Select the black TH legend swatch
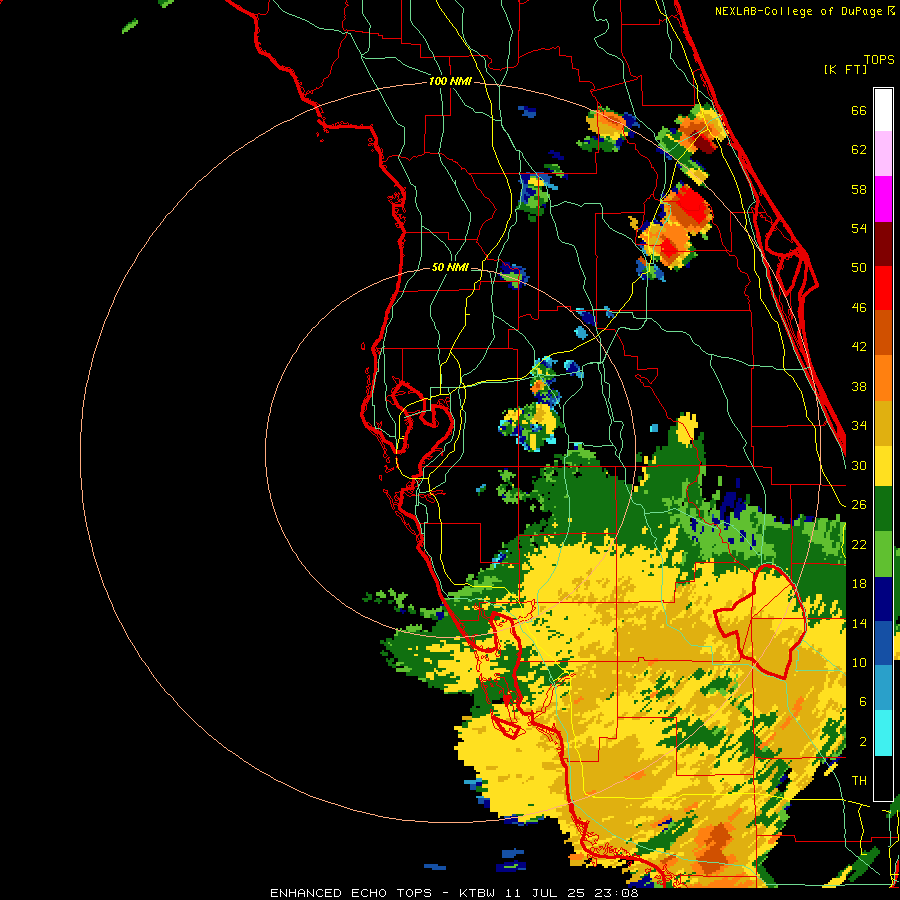This screenshot has height=900, width=900. [883, 778]
